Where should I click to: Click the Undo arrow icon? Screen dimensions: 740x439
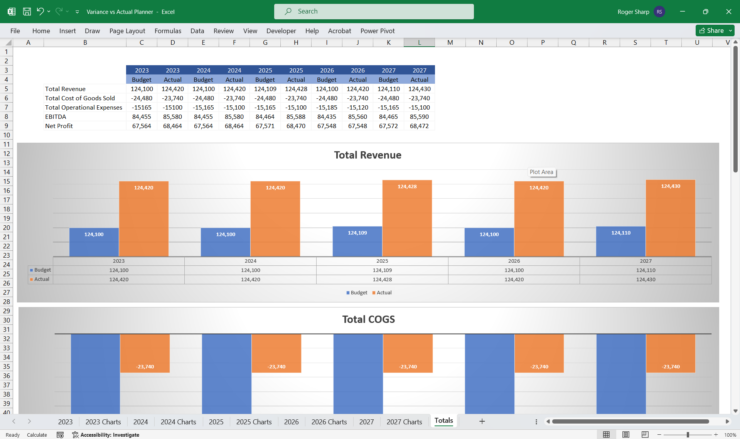tap(40, 11)
